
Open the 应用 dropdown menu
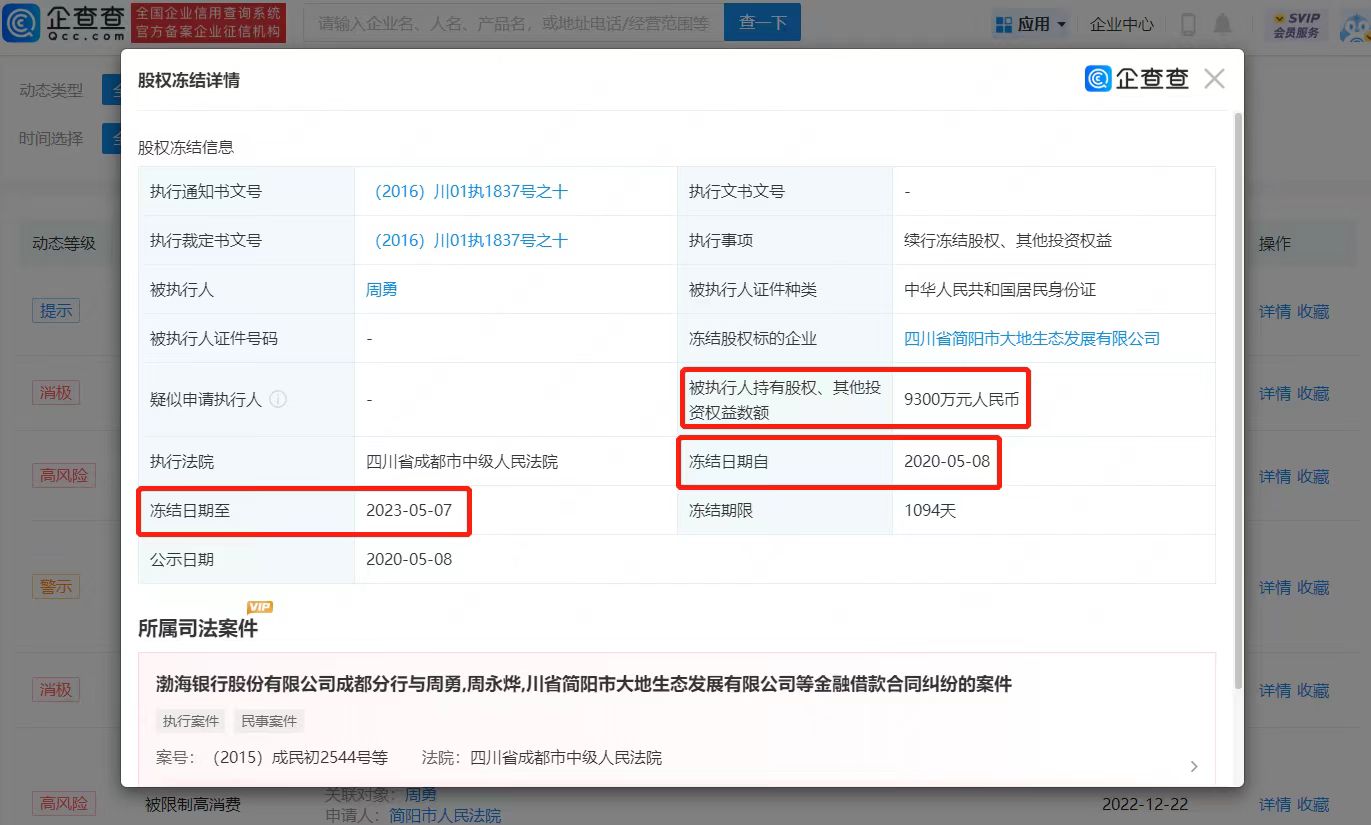pos(1030,24)
